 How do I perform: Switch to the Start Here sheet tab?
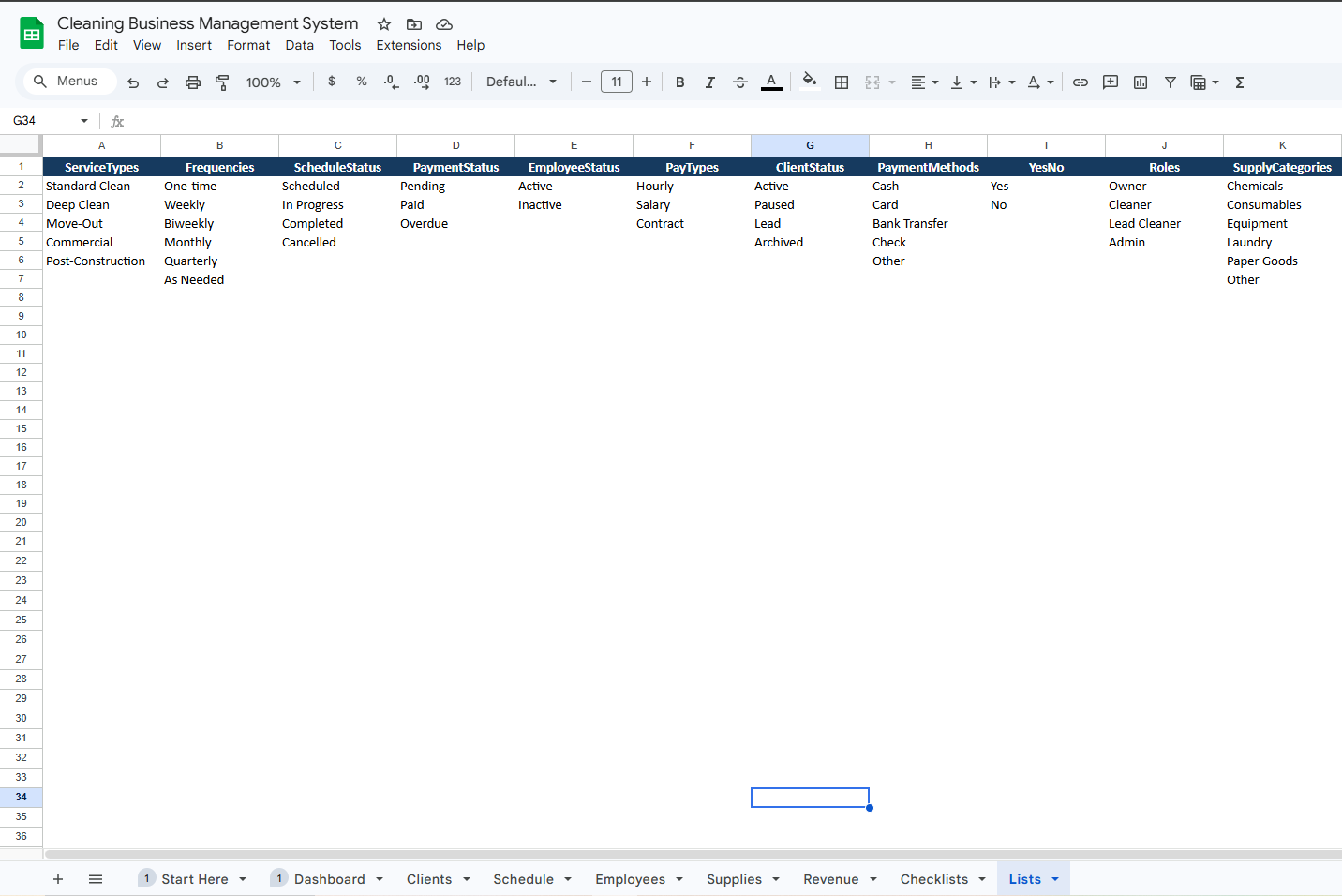(195, 879)
